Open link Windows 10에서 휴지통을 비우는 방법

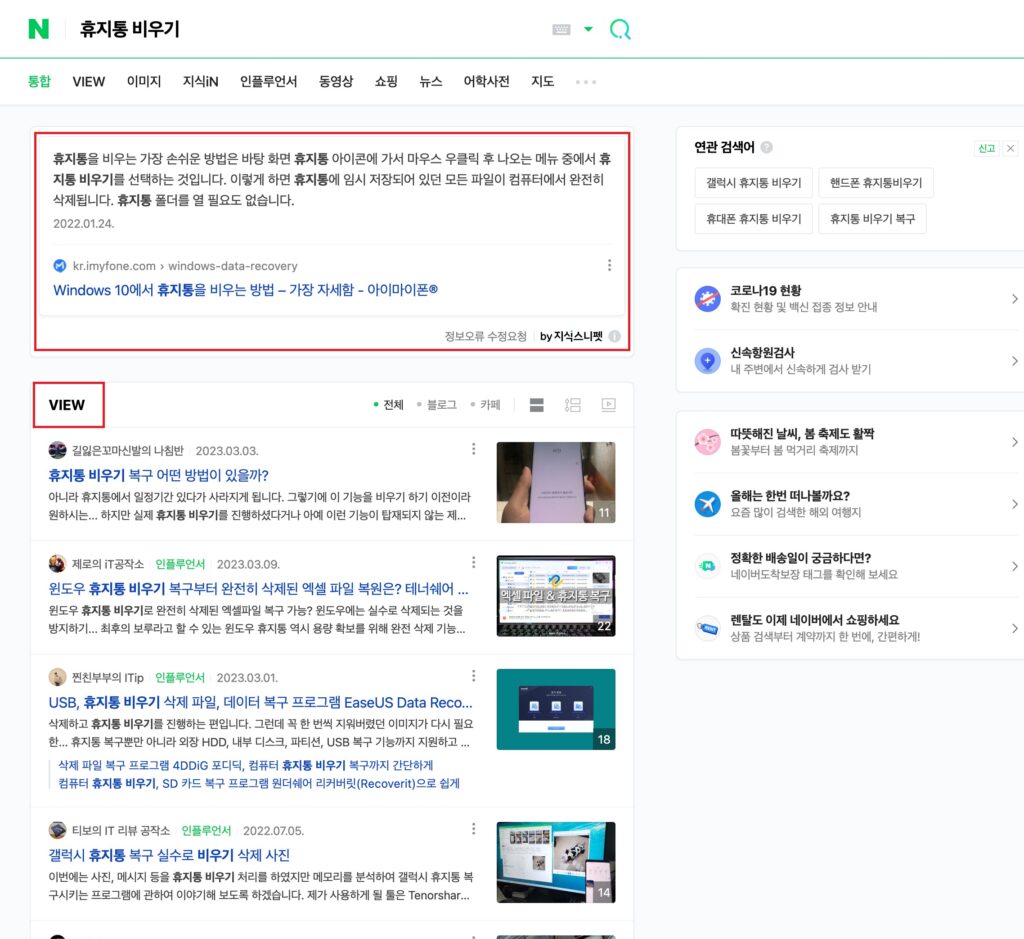point(245,290)
